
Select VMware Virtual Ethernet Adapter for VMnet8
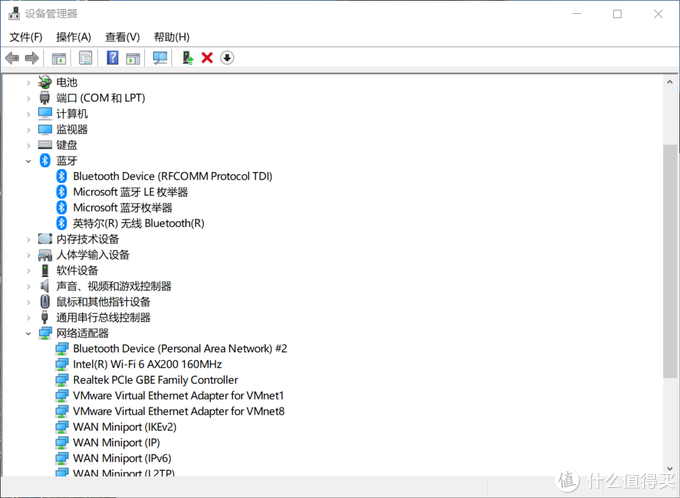[x=179, y=411]
